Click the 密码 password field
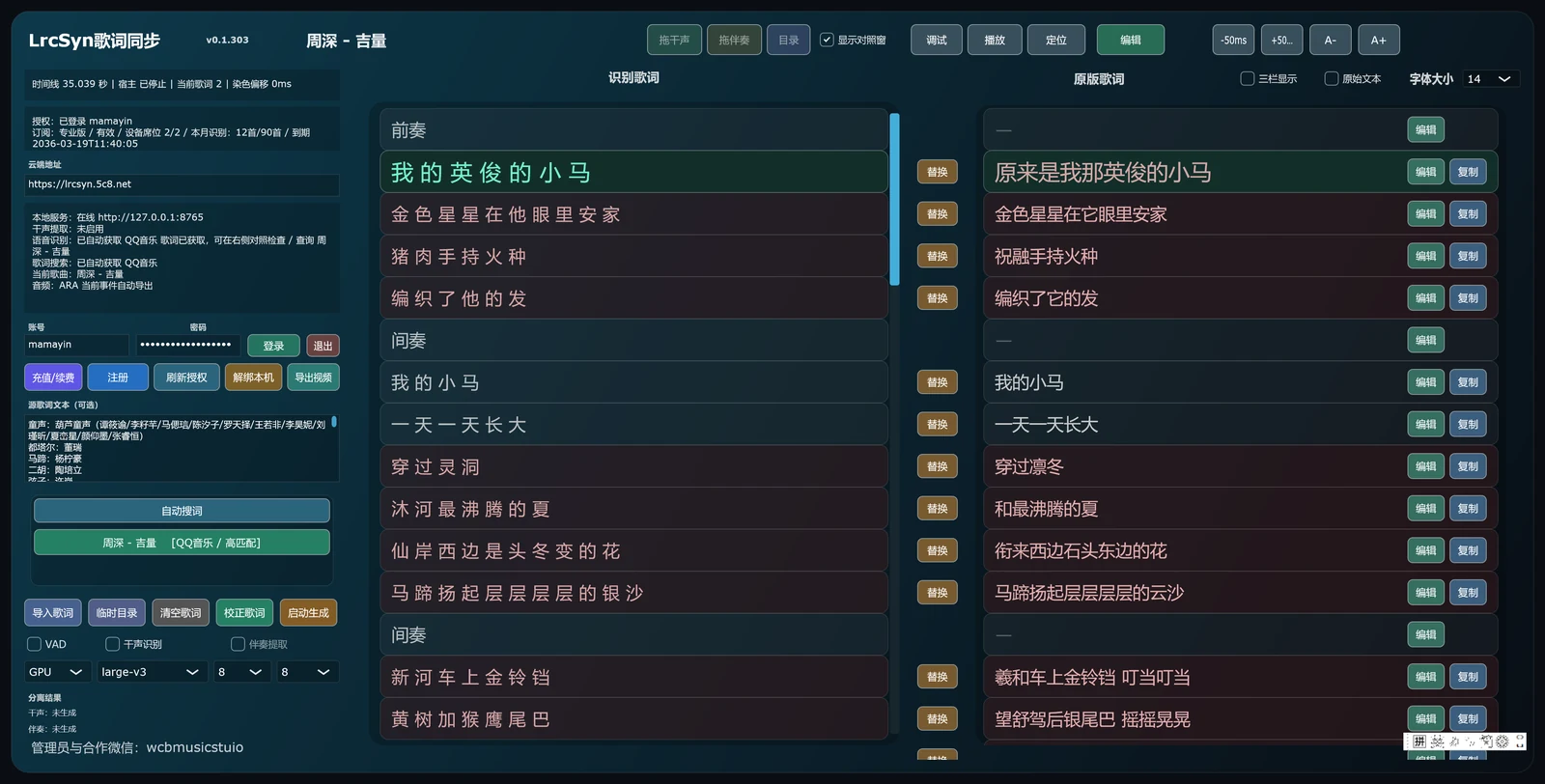The width and height of the screenshot is (1545, 784). click(x=187, y=345)
